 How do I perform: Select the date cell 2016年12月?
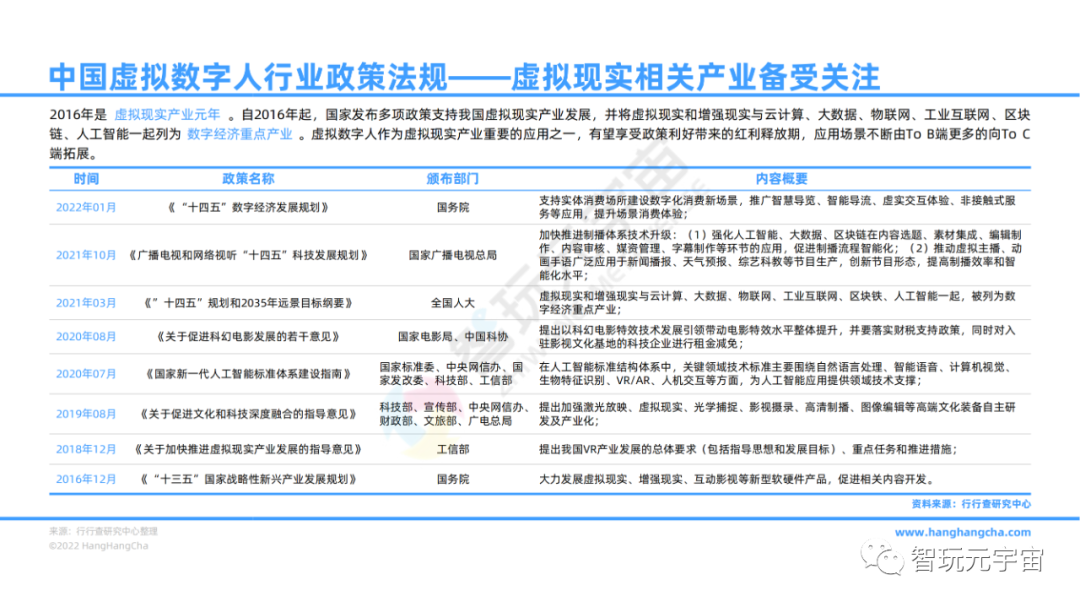coord(86,479)
